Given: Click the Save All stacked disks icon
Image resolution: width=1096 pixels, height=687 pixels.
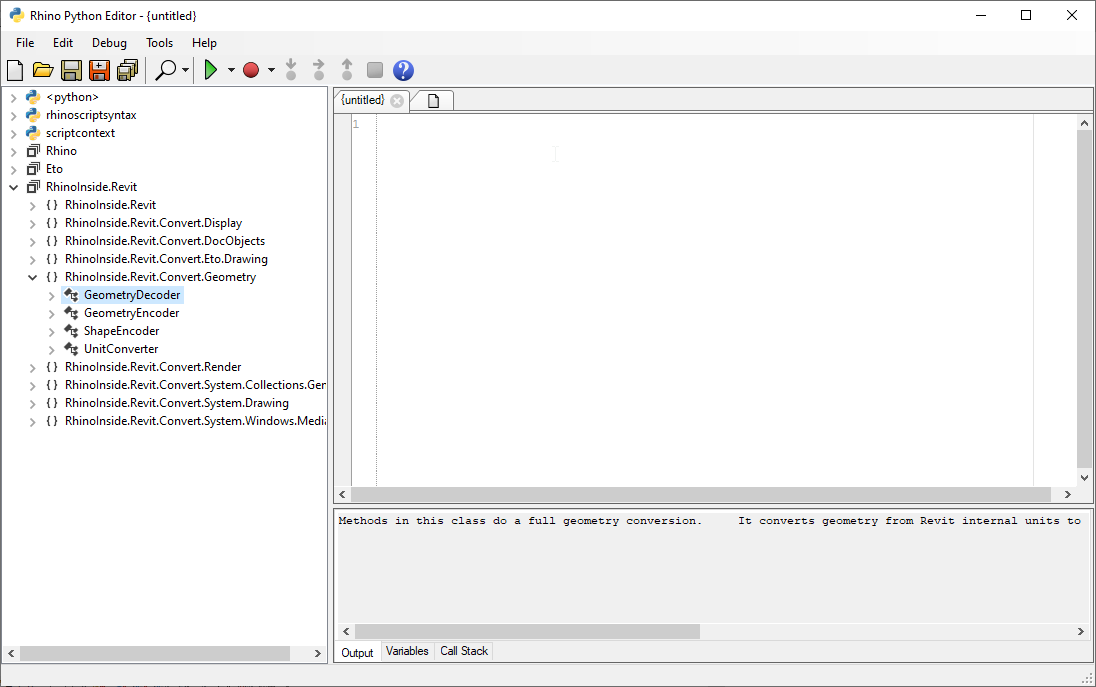Looking at the screenshot, I should pyautogui.click(x=127, y=70).
